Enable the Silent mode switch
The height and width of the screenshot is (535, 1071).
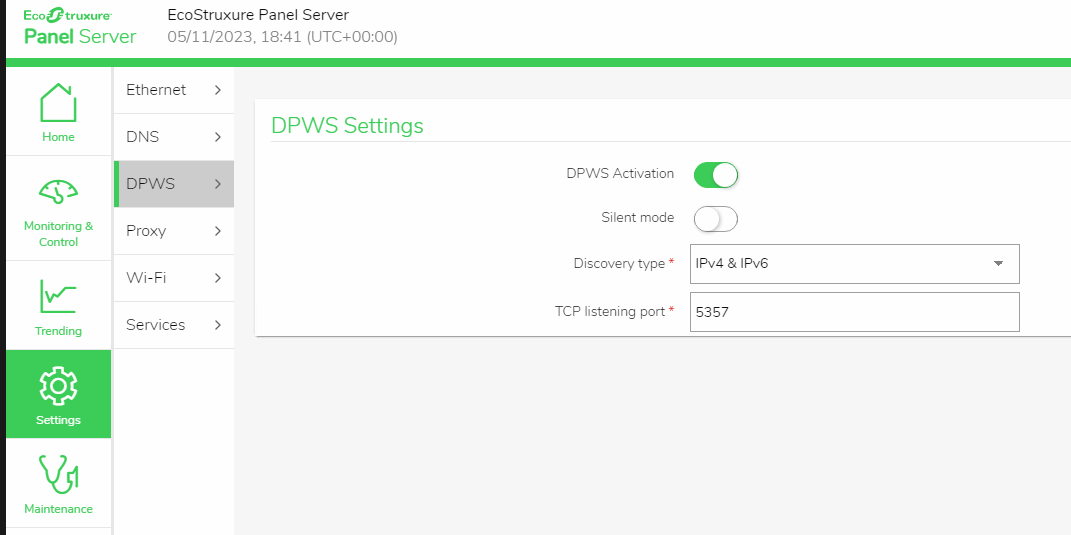[x=716, y=219]
